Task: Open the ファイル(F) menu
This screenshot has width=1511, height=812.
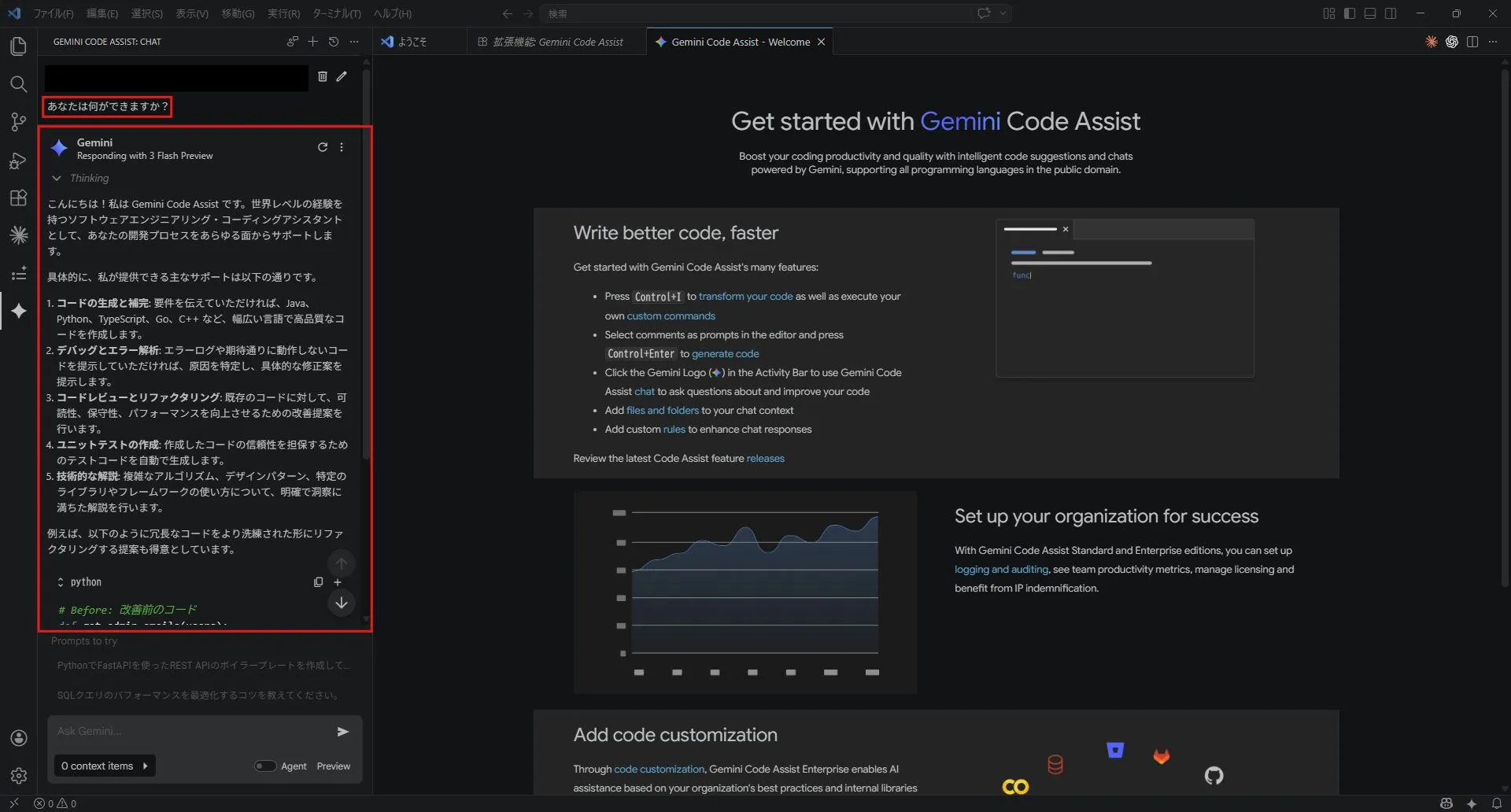Action: (x=54, y=13)
